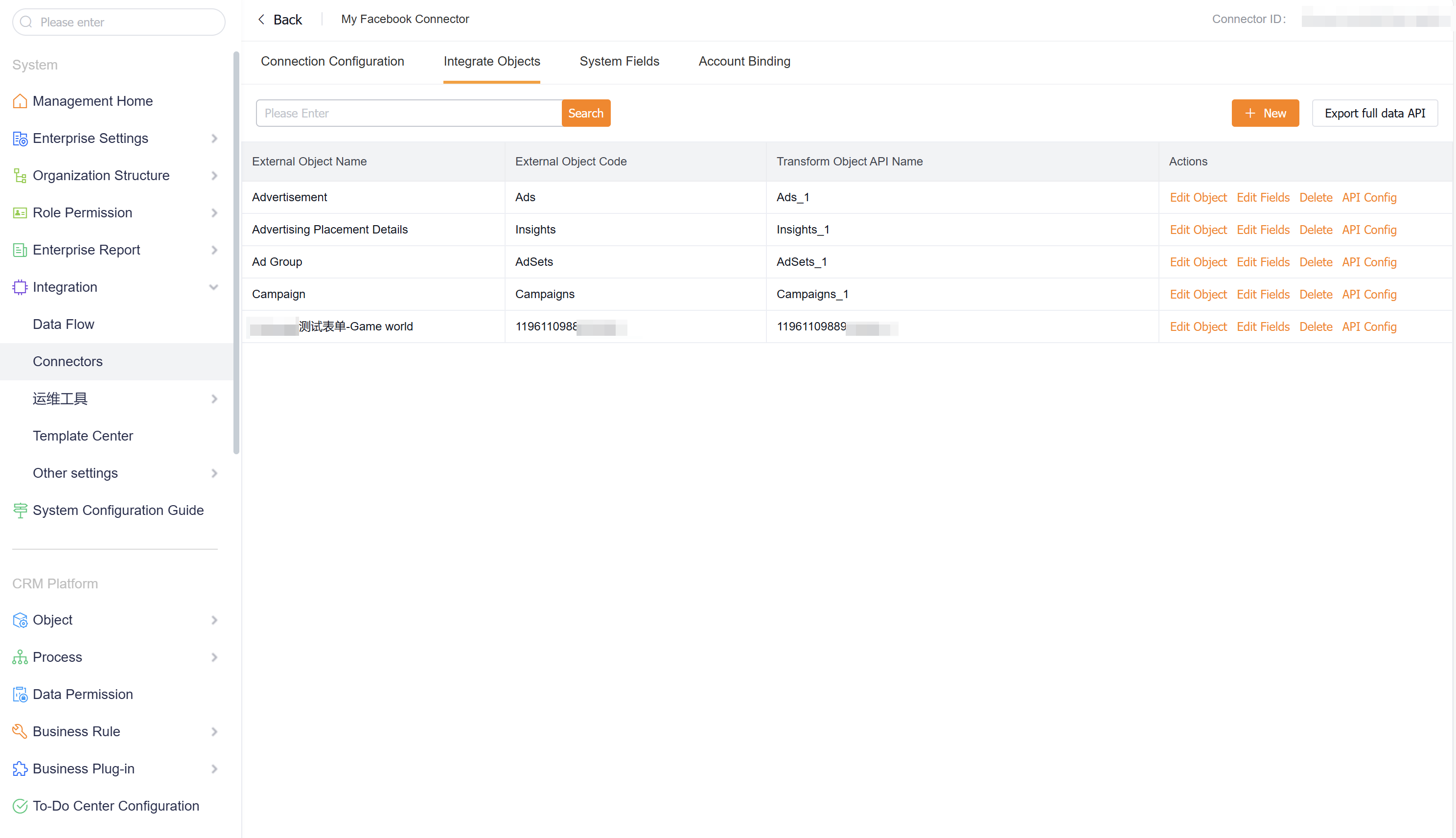Click the Enterprise Settings sidebar icon
Screen dimensions: 1456x838
coord(20,139)
